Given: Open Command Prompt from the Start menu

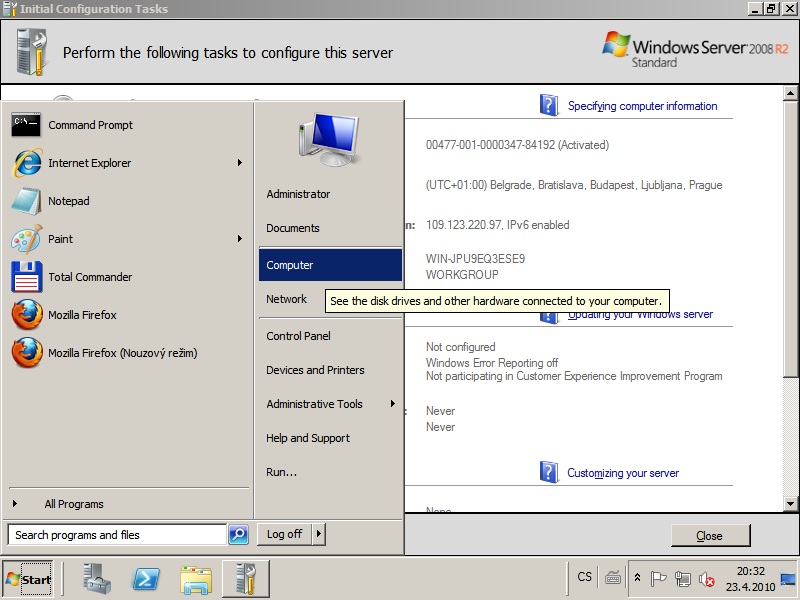Looking at the screenshot, I should point(90,125).
